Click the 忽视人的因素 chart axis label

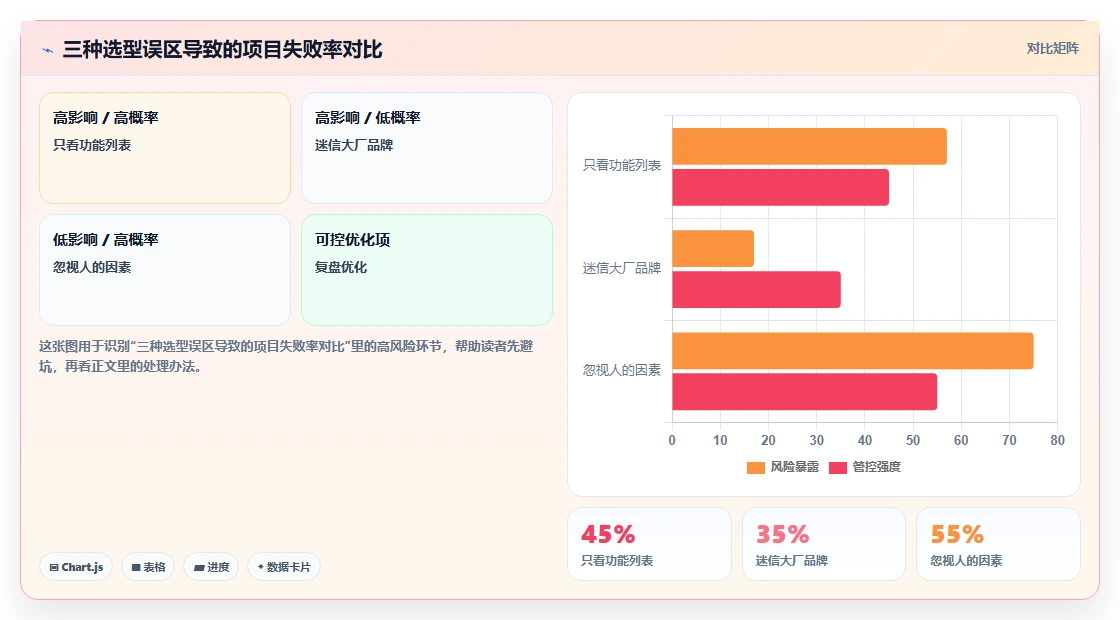[621, 370]
